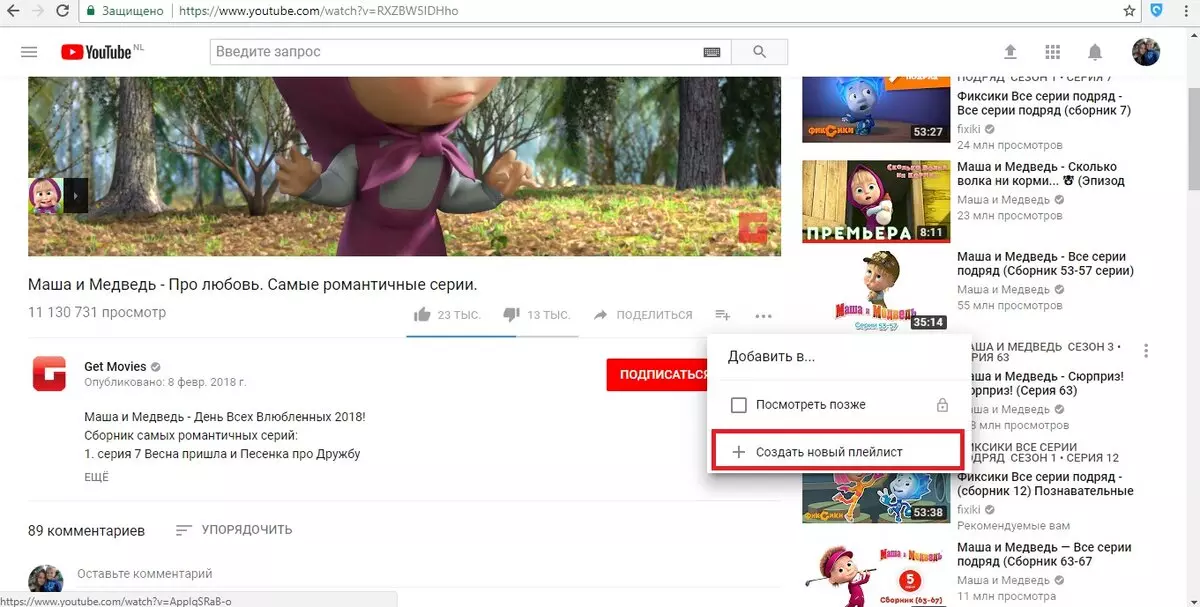Screen dimensions: 1200x607
Task: Open the Get Movies channel name link
Action: pos(115,367)
